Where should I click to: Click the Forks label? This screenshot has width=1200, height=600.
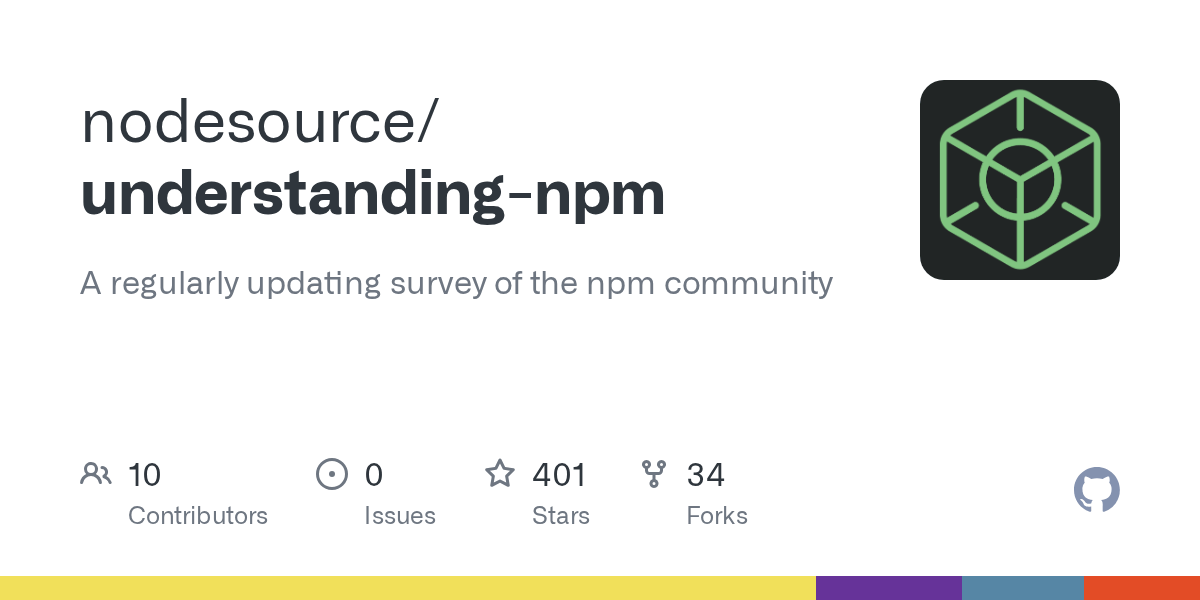(717, 516)
